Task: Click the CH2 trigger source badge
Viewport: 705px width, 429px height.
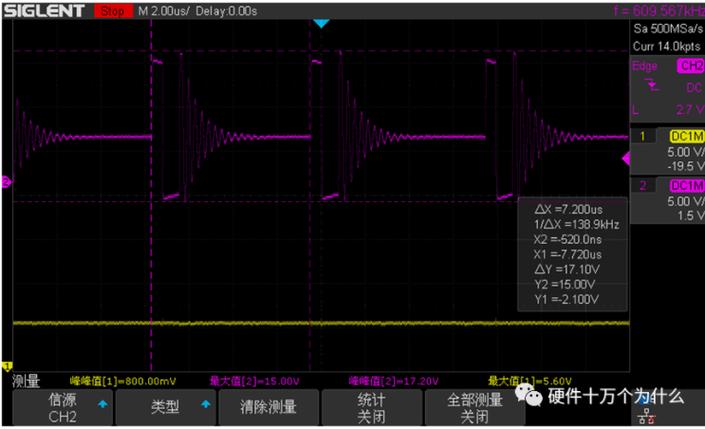Action: [x=691, y=66]
